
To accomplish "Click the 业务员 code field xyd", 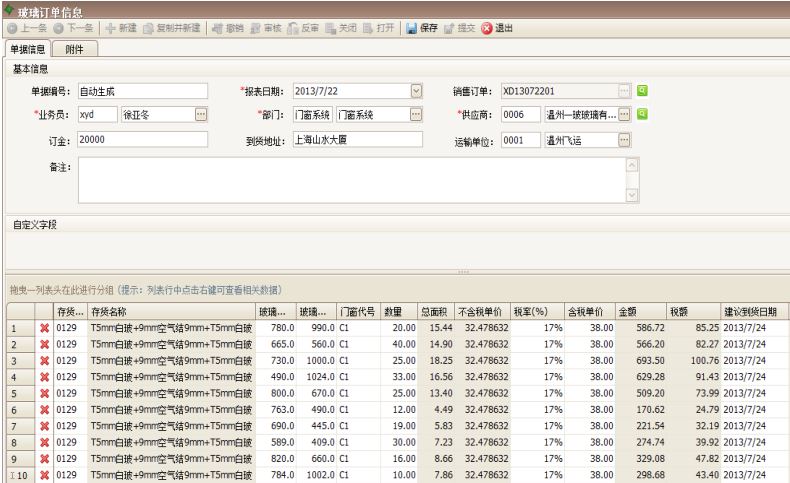I will 98,115.
